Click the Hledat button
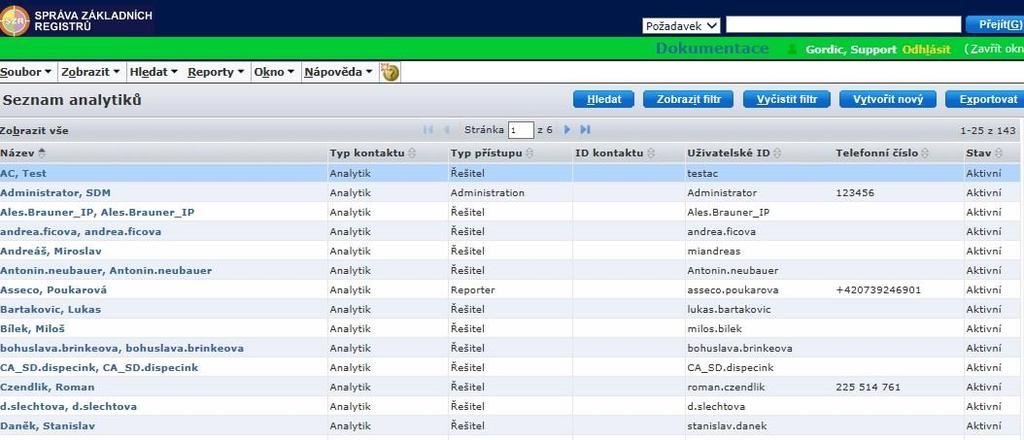This screenshot has height=440, width=1024. pyautogui.click(x=603, y=99)
